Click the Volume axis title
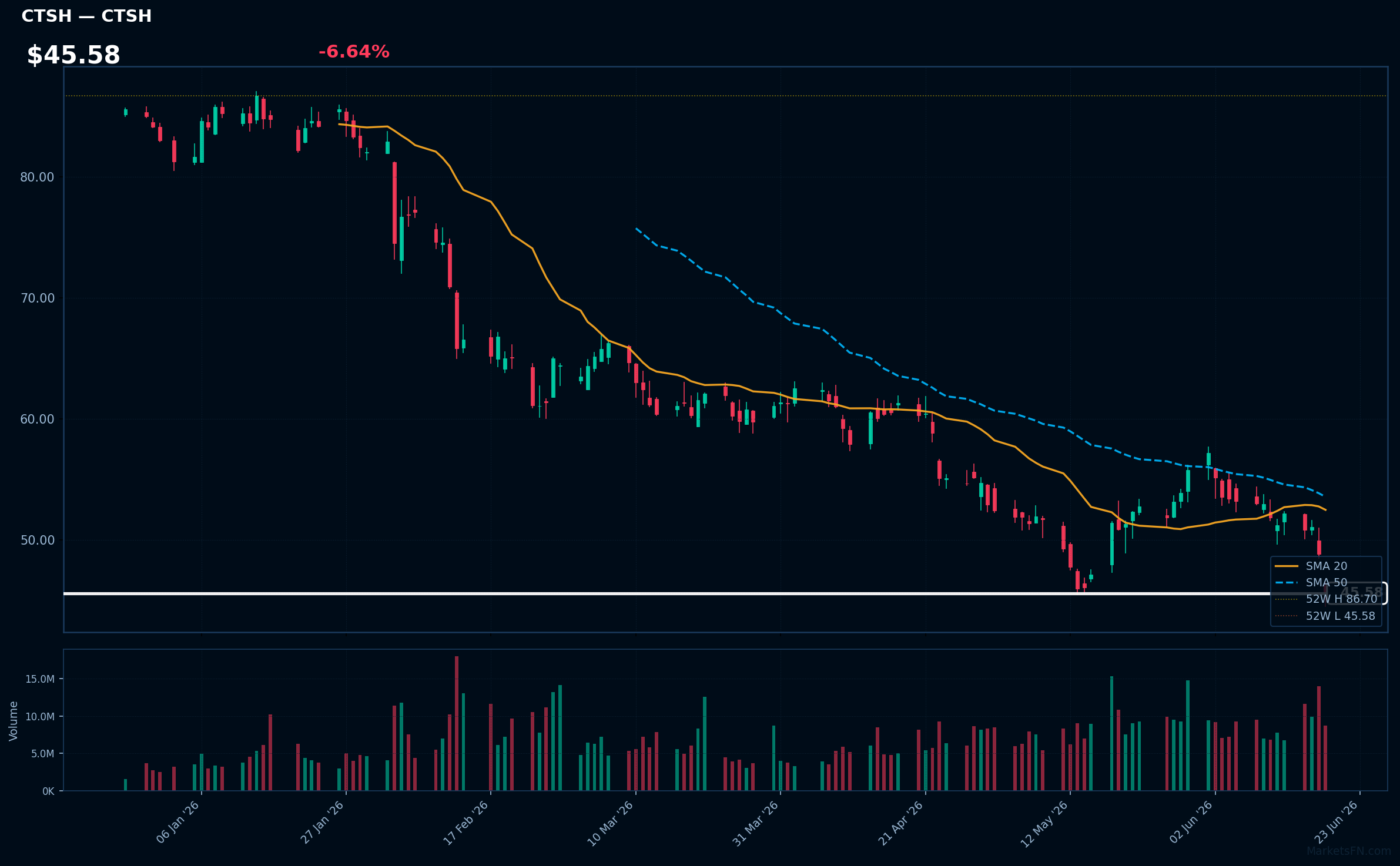The image size is (1400, 866). pos(14,720)
